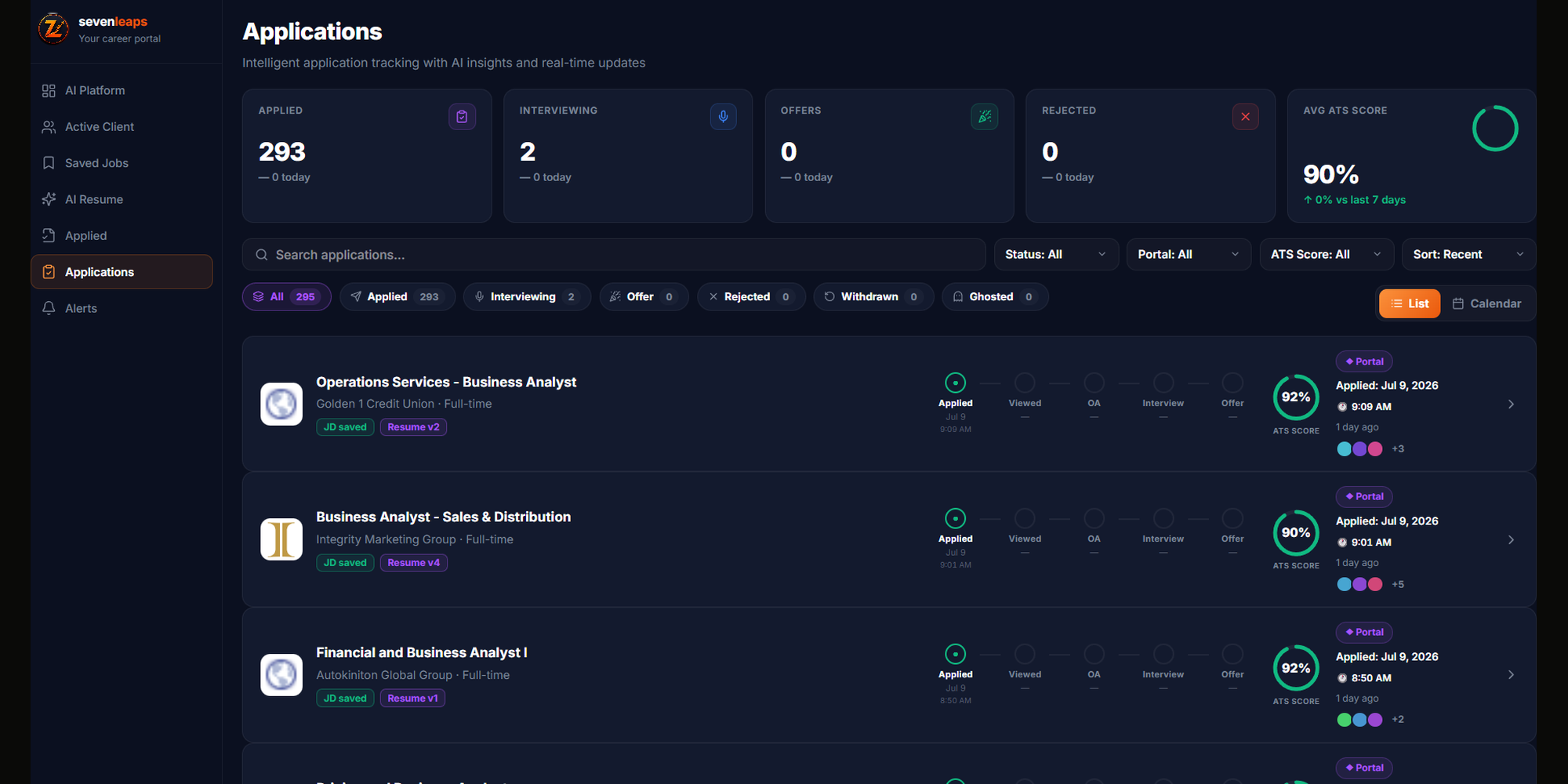Filter by Interviewing status chip

(527, 296)
